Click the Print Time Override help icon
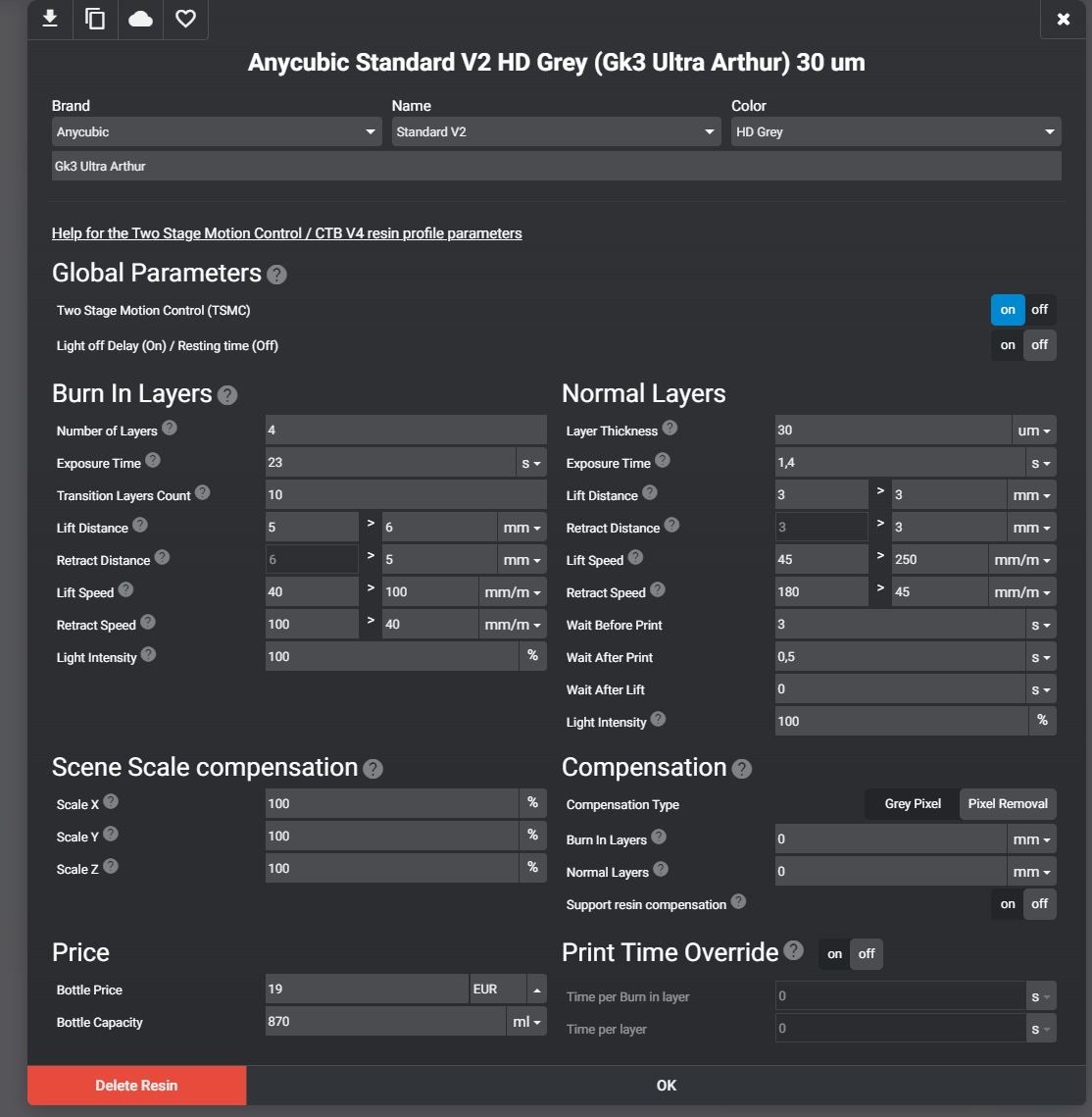The height and width of the screenshot is (1117, 1092). point(794,950)
